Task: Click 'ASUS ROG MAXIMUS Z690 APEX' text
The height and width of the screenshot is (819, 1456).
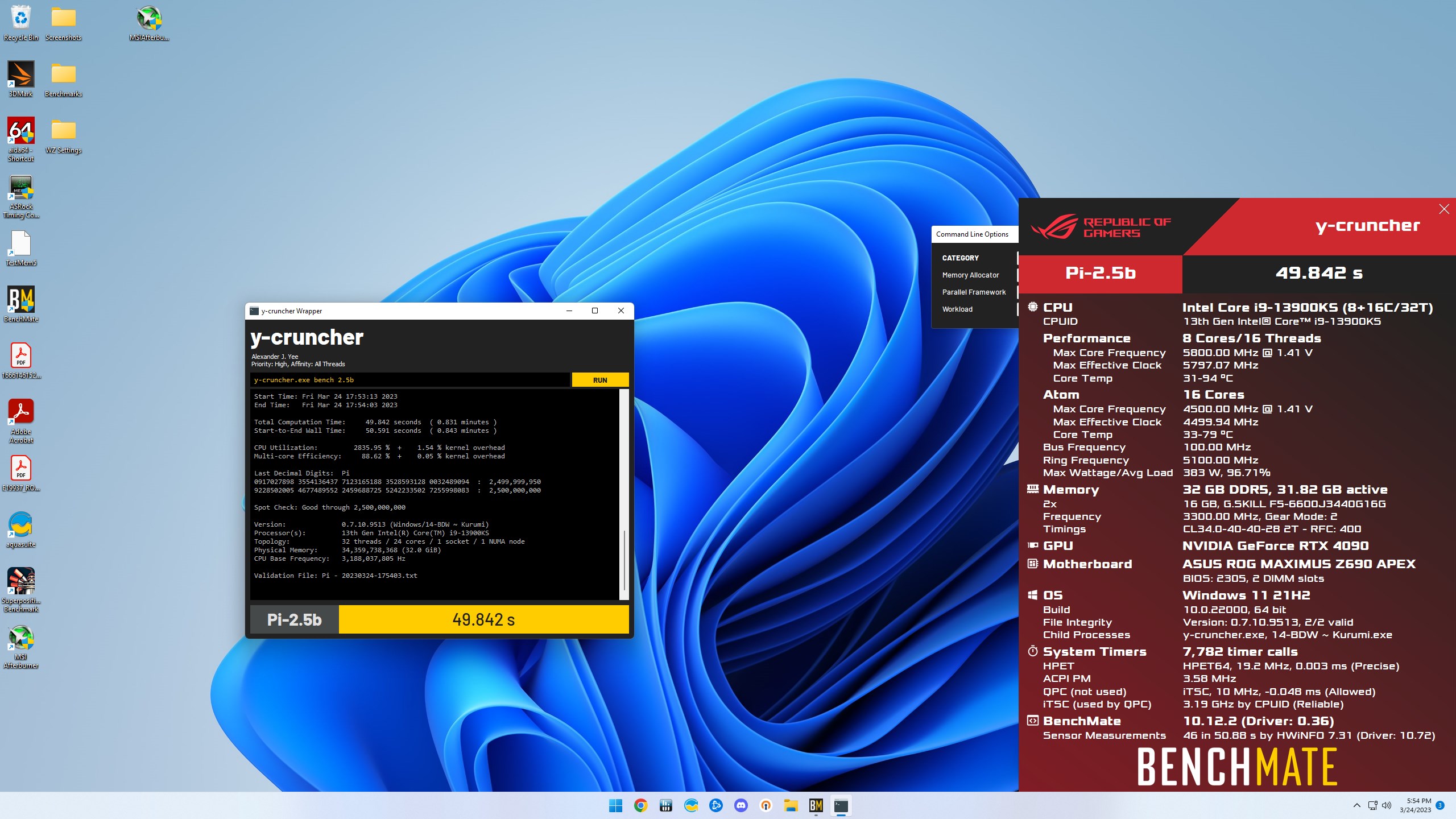Action: 1299,564
